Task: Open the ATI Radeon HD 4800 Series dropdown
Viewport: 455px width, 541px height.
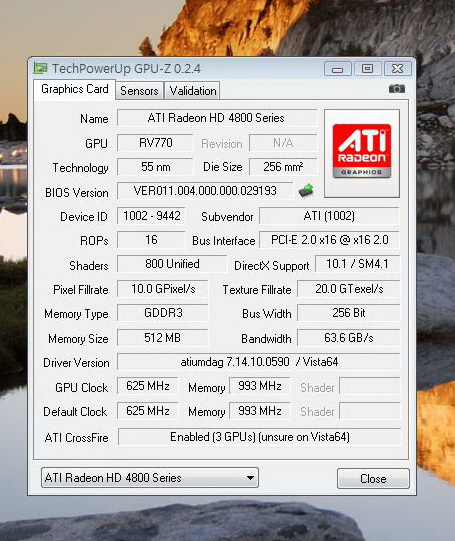Action: coord(149,478)
